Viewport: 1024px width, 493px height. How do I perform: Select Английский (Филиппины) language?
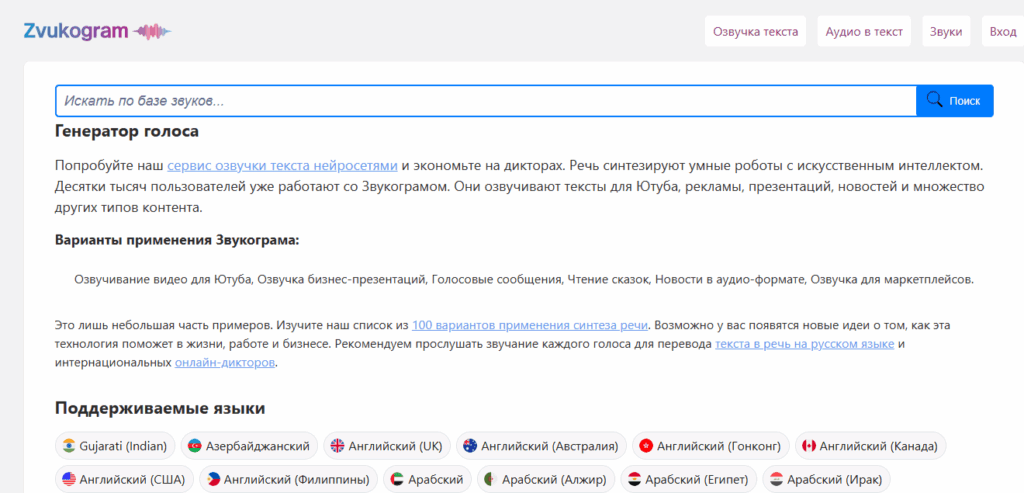pos(288,479)
